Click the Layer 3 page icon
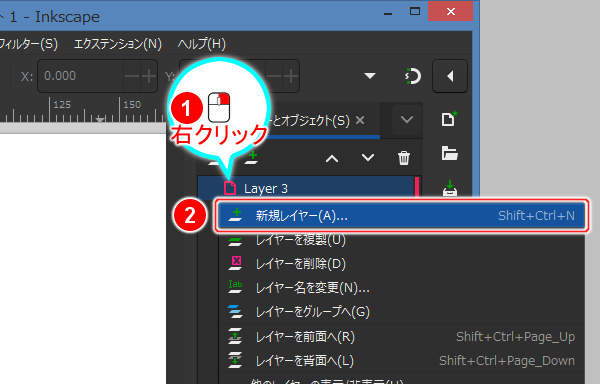The image size is (600, 384). tap(230, 188)
